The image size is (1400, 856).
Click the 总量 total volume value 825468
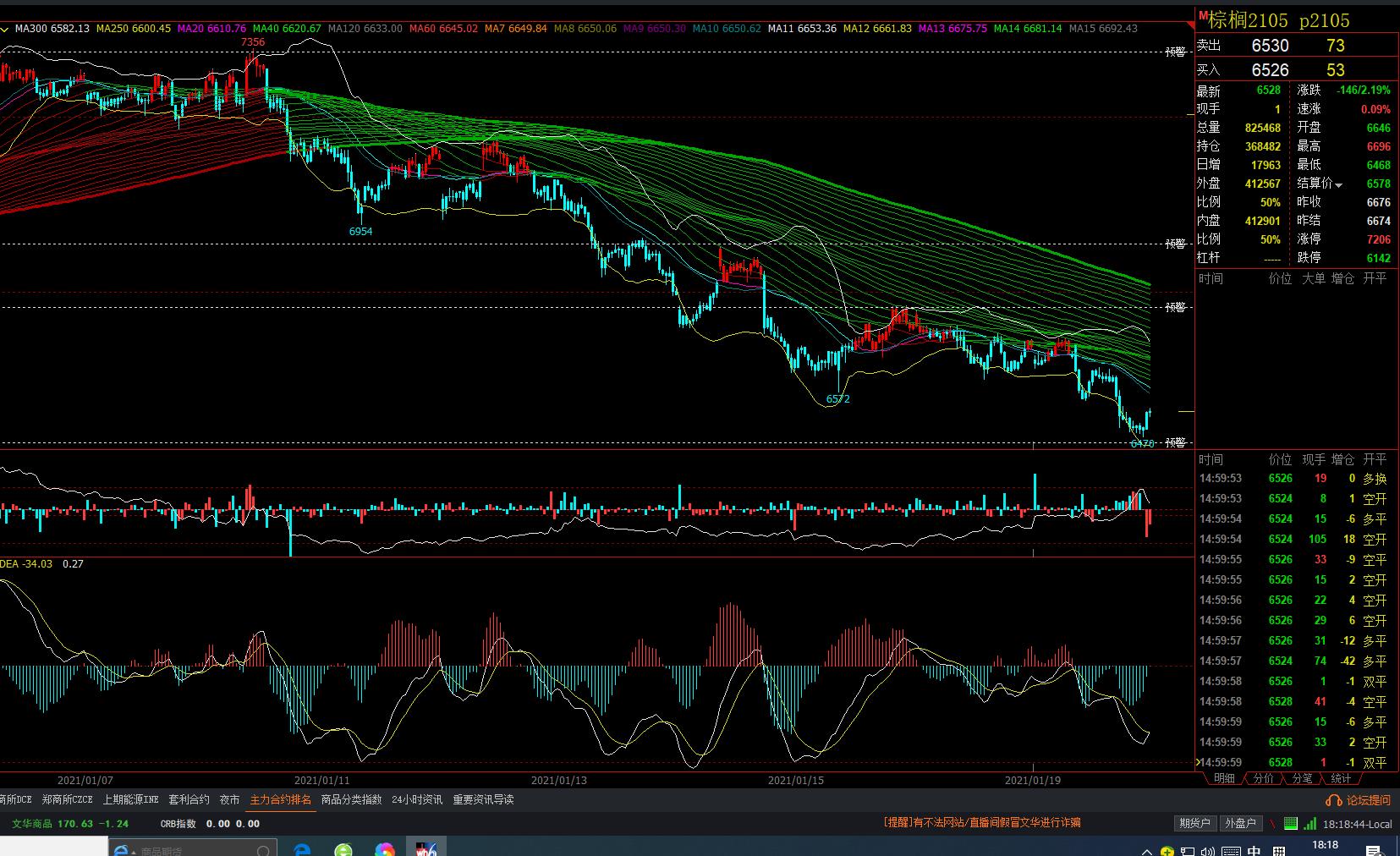[x=1263, y=128]
